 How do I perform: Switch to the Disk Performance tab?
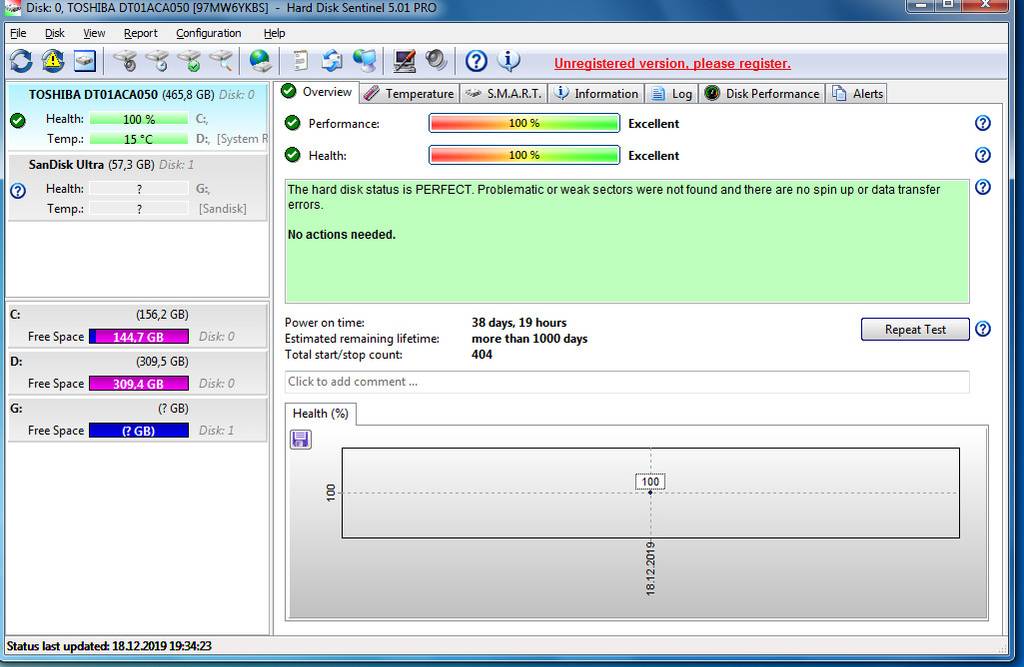(762, 93)
